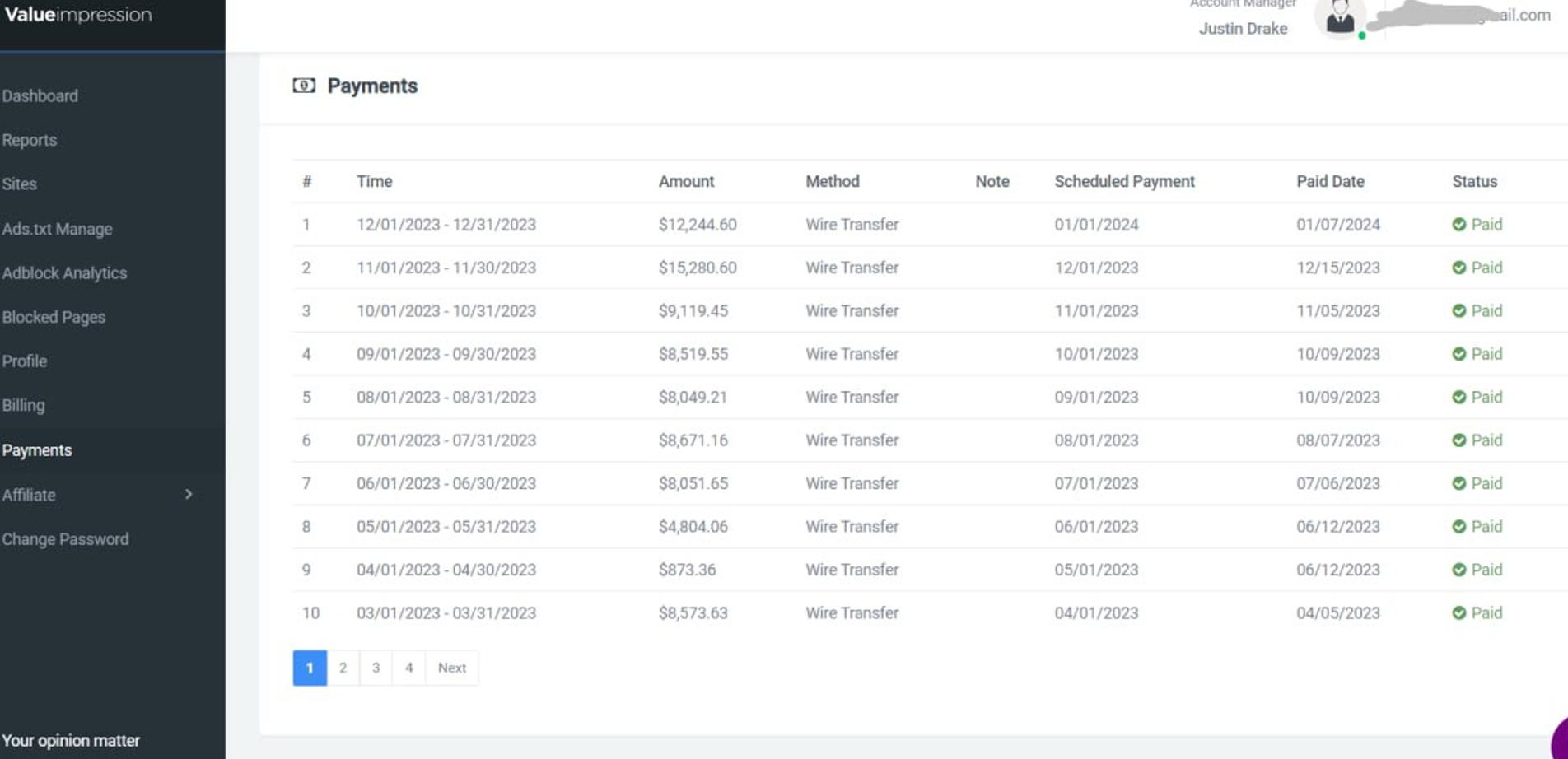Viewport: 1568px width, 759px height.
Task: Click the Next pagination button
Action: [x=451, y=668]
